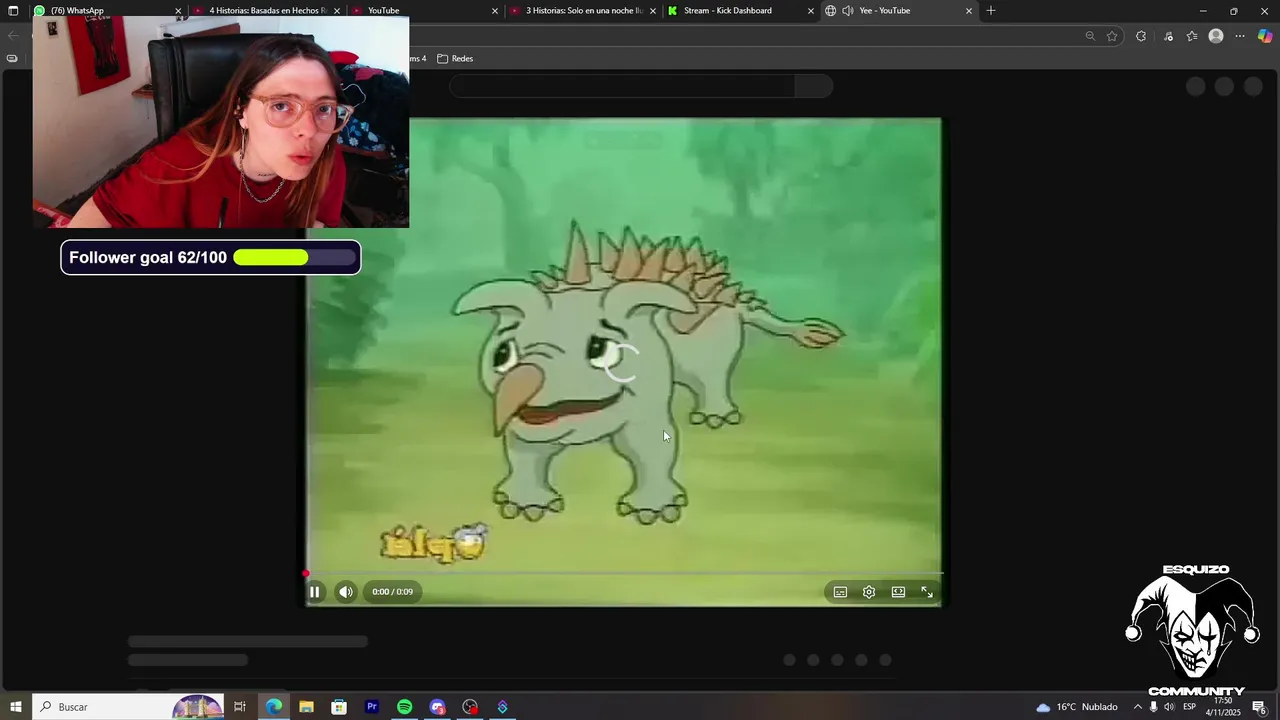Image resolution: width=1280 pixels, height=720 pixels.
Task: Switch to the plain YouTube tab
Action: pyautogui.click(x=424, y=11)
